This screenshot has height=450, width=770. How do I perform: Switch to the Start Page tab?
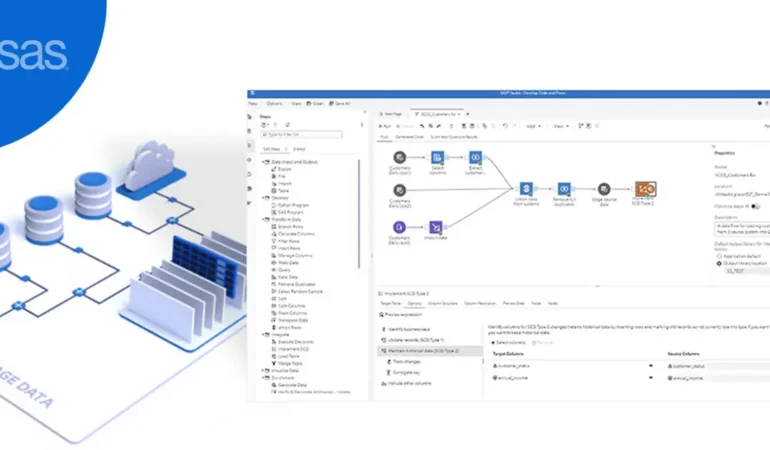point(390,114)
